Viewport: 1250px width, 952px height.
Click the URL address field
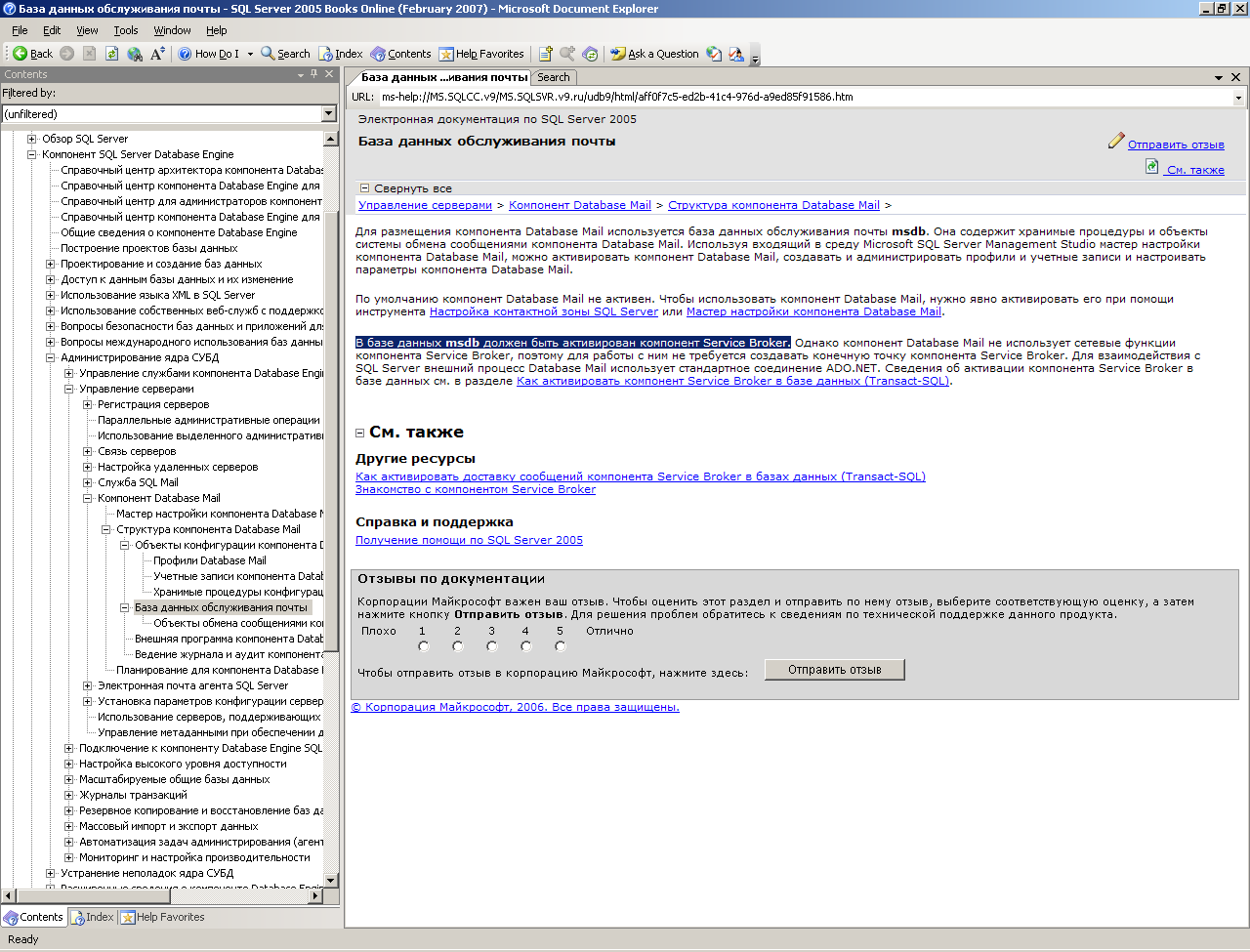[x=805, y=98]
